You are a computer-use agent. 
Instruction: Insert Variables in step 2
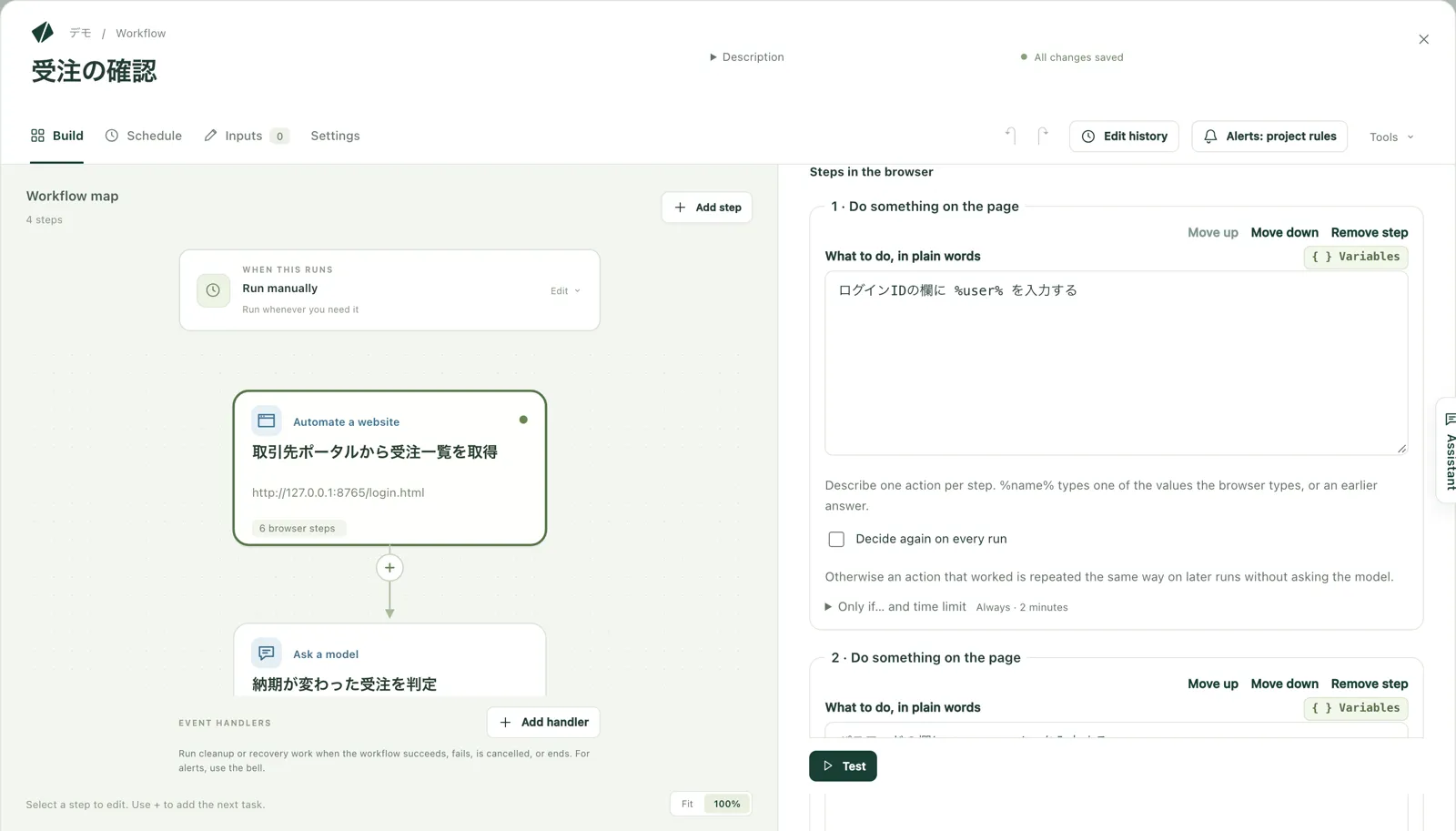pos(1356,708)
